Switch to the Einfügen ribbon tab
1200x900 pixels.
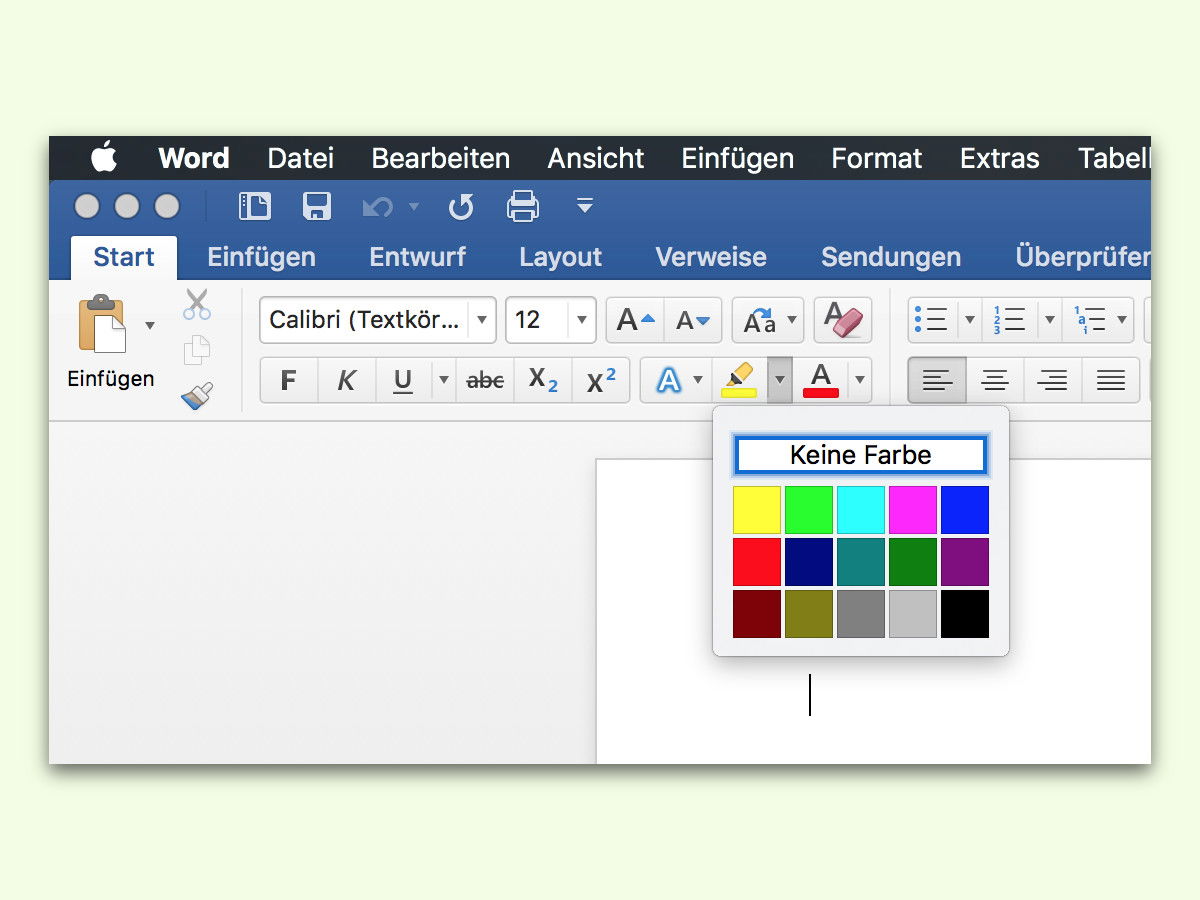pyautogui.click(x=261, y=257)
